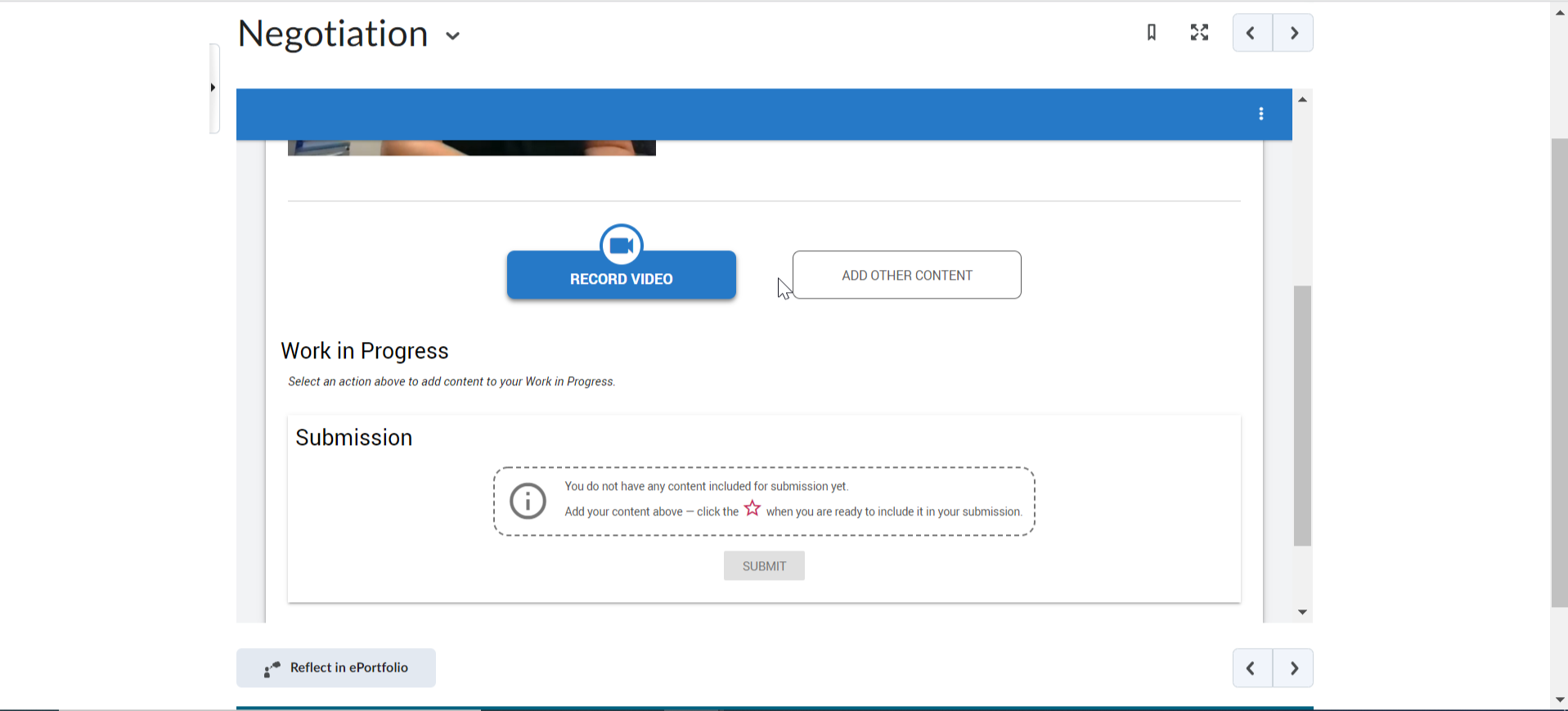Click the info icon in Submission box
Image resolution: width=1568 pixels, height=711 pixels.
[x=528, y=501]
